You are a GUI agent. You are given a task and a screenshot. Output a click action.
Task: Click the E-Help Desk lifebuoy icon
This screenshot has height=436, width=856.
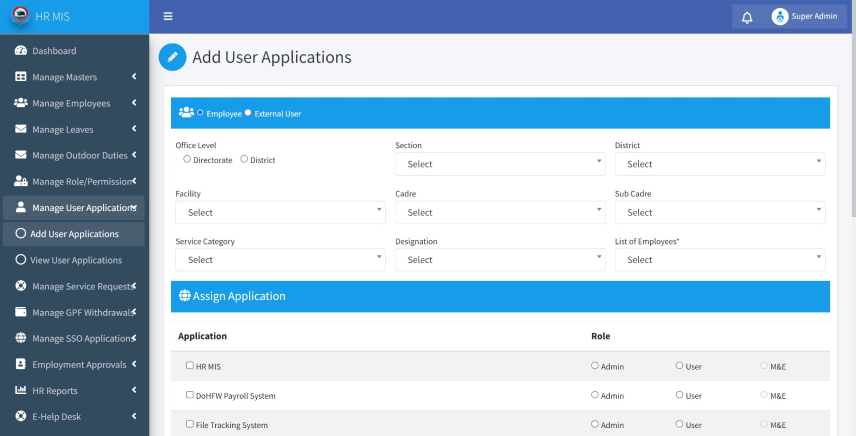(21, 416)
